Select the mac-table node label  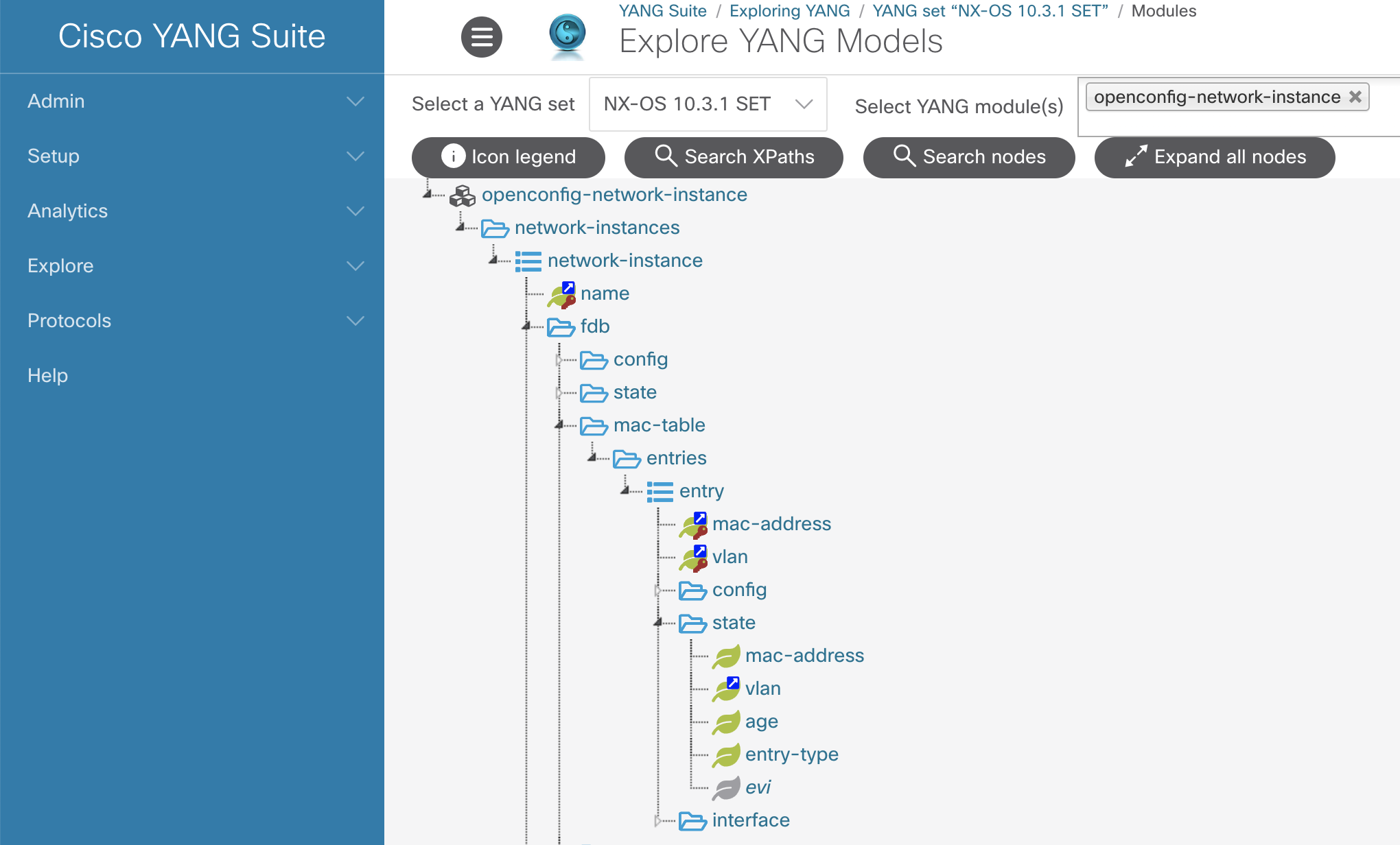tap(659, 425)
